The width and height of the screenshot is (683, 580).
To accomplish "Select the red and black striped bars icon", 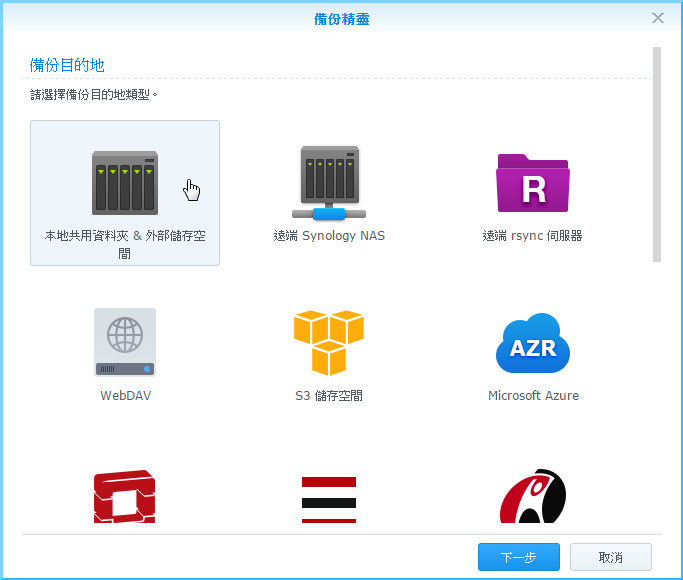I will [329, 499].
